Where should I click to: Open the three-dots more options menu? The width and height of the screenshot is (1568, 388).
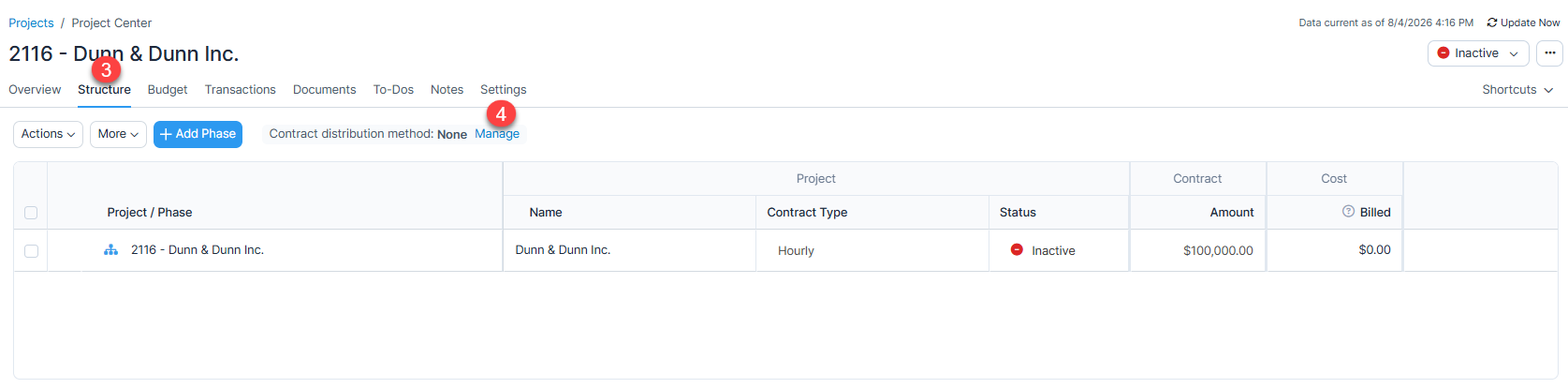pos(1550,53)
